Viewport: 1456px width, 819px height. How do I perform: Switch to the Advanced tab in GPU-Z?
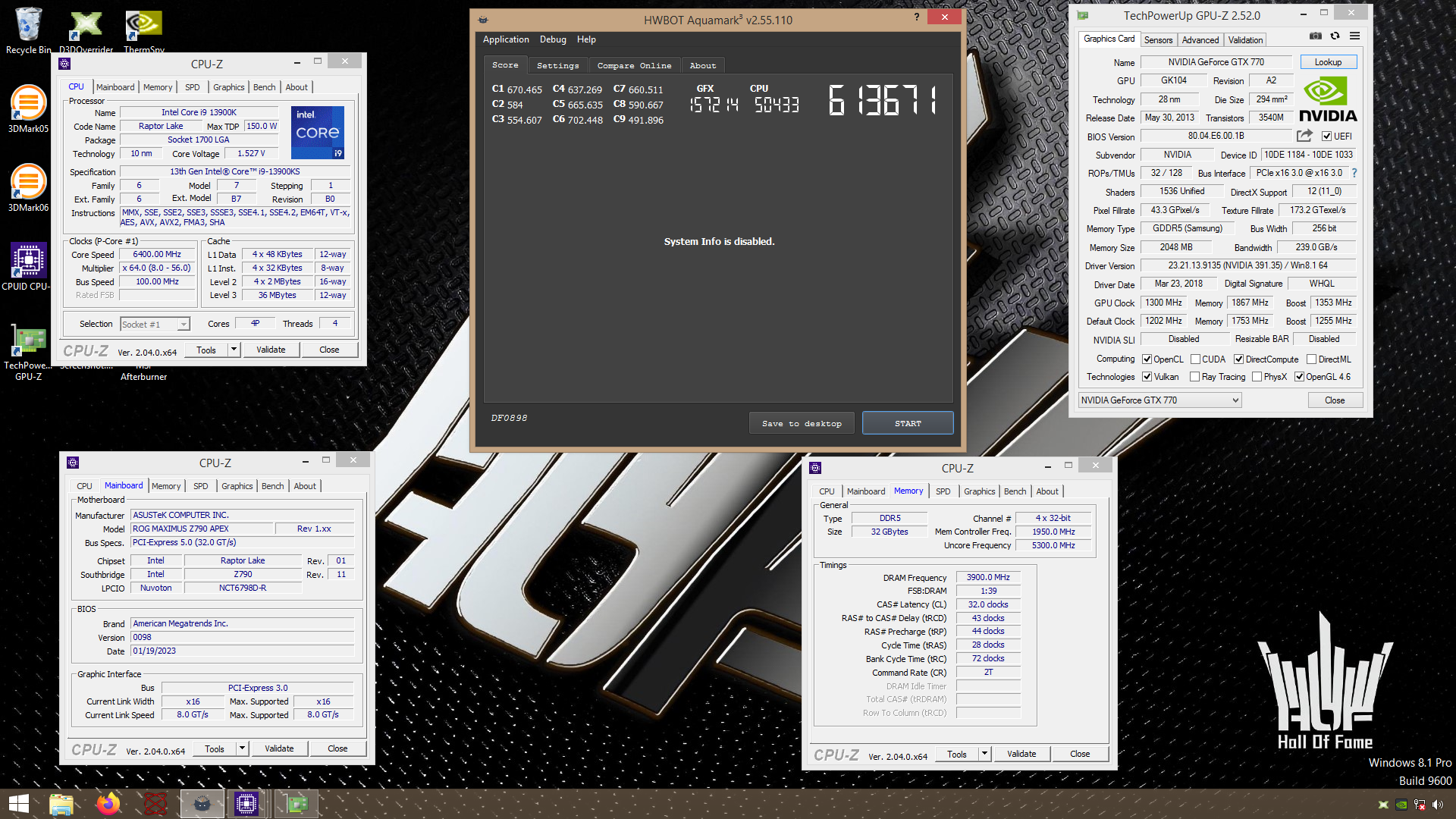point(1200,40)
